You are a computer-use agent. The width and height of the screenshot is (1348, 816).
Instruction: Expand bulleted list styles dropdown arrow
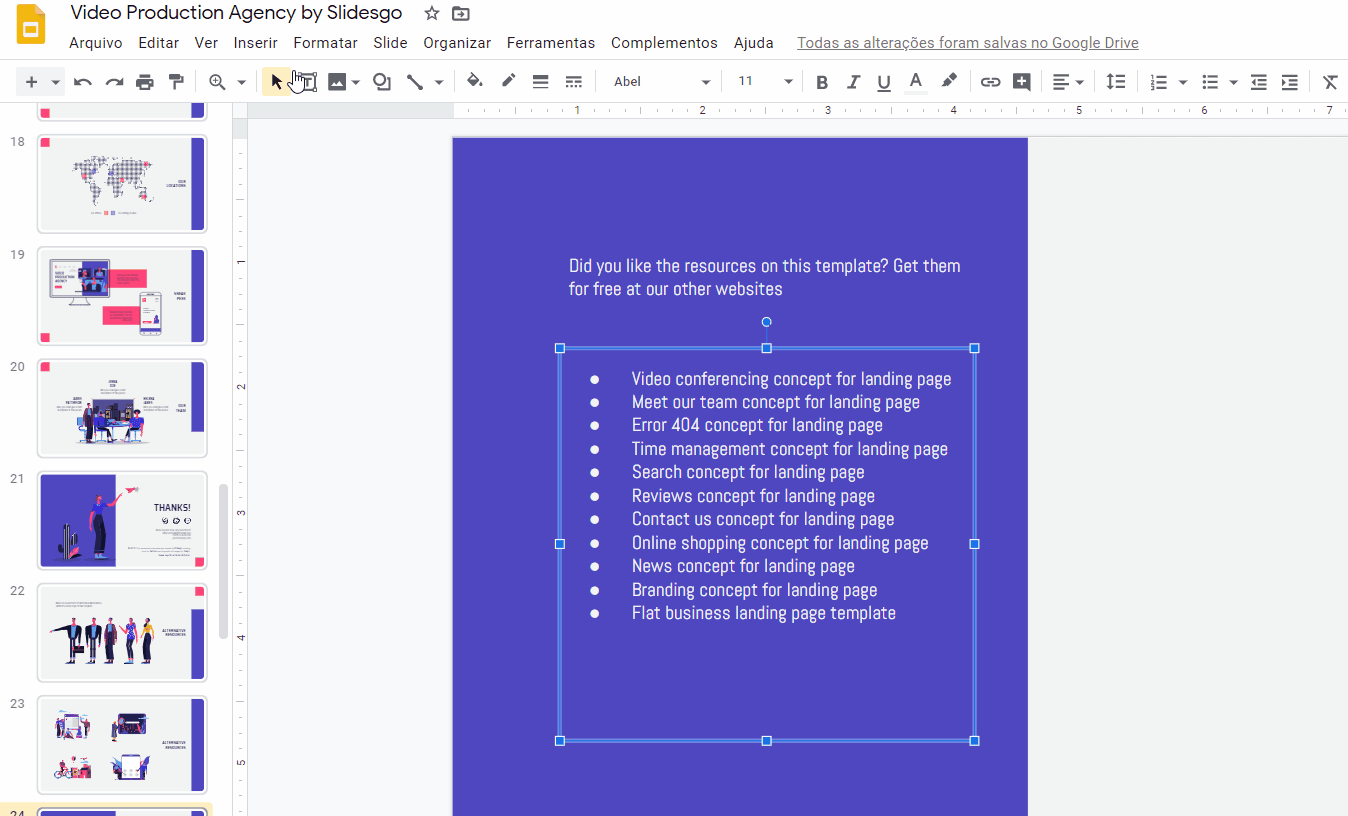(1234, 82)
